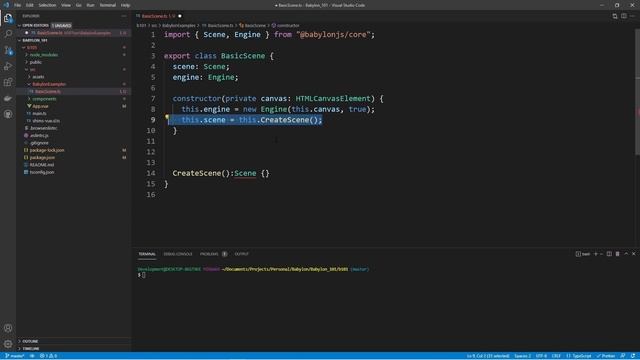The width and height of the screenshot is (640, 360).
Task: Click the lightbulb quick-fix icon on line 9
Action: 167,117
